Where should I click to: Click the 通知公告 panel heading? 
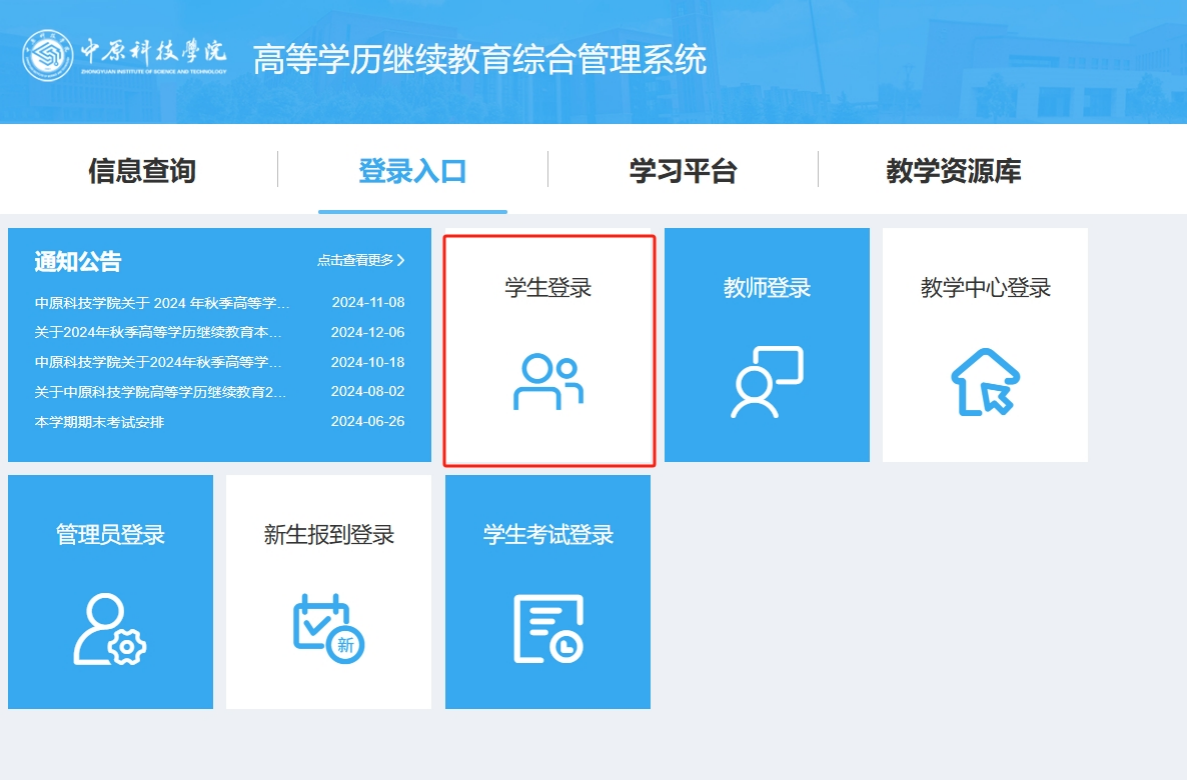point(78,262)
